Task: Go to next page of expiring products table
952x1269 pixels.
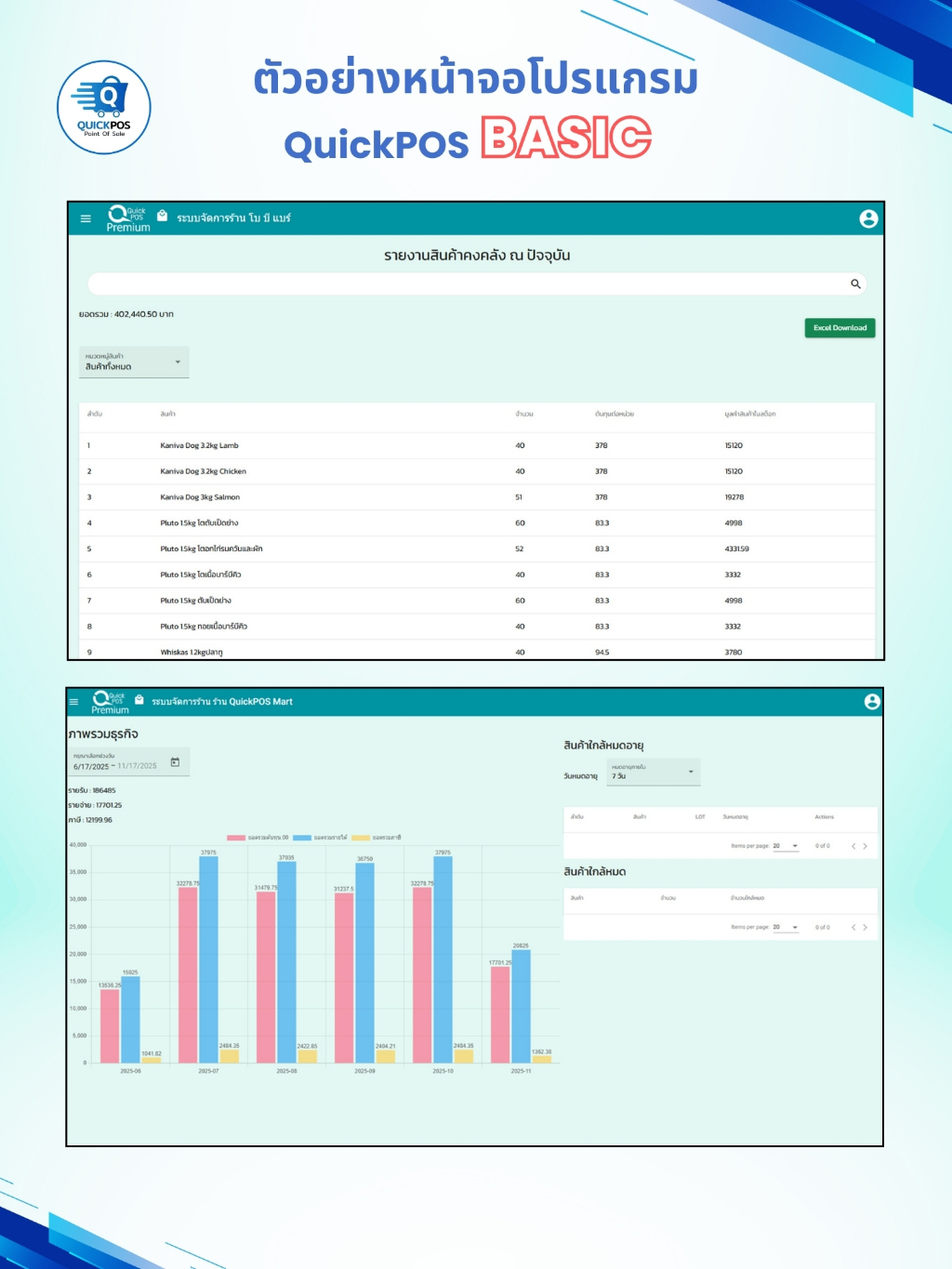Action: (x=865, y=846)
